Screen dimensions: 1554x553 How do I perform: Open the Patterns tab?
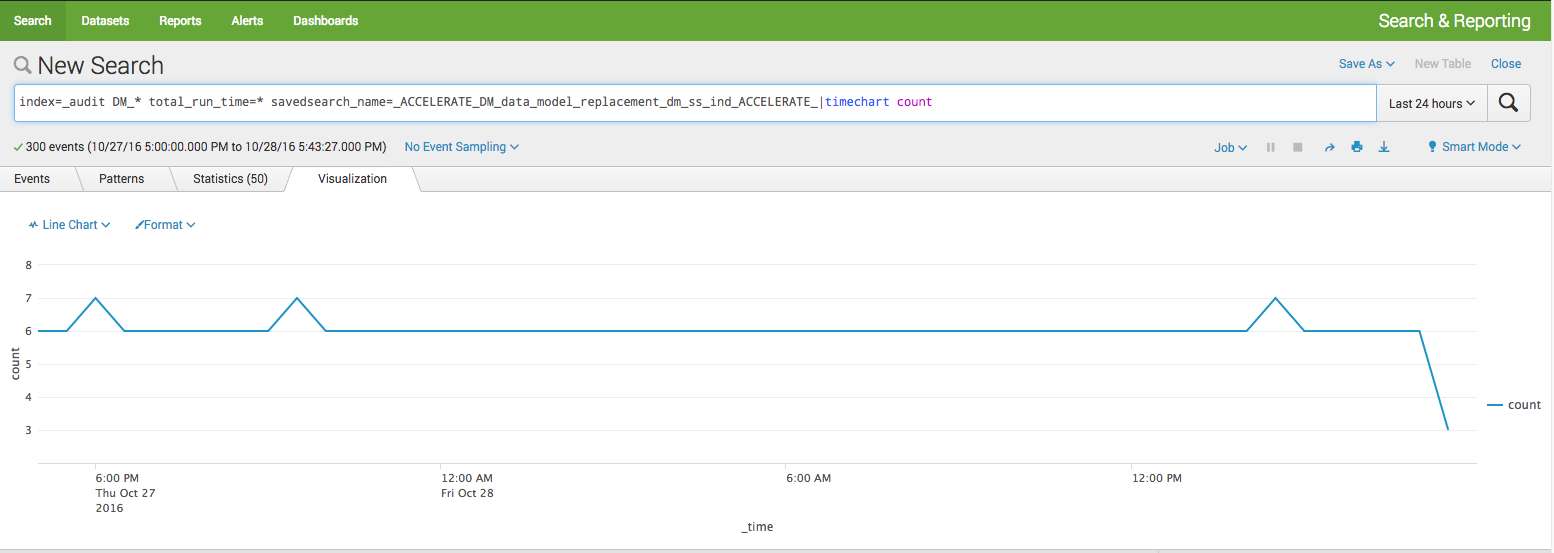(x=122, y=179)
